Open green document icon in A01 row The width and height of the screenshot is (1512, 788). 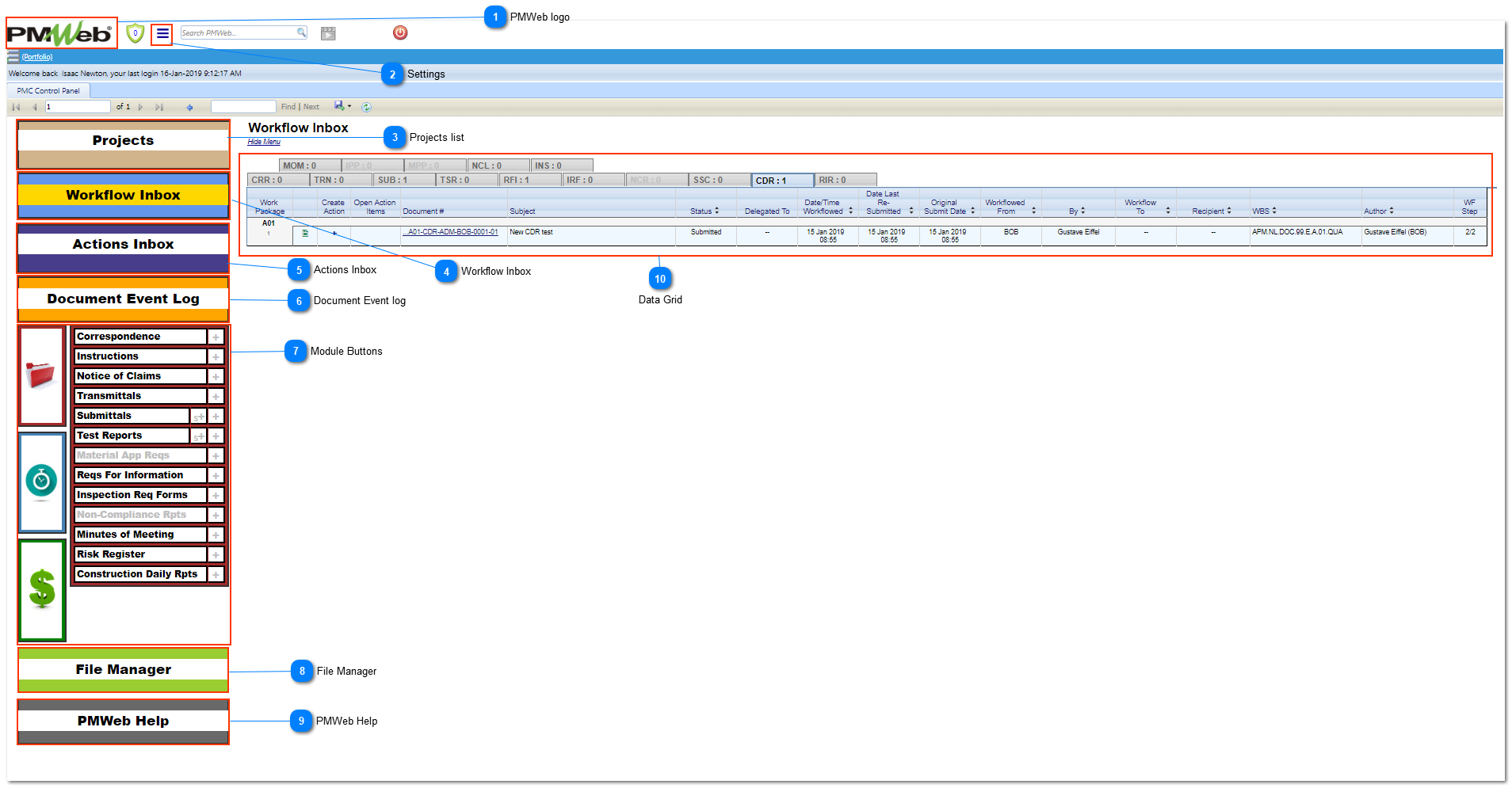(x=305, y=234)
